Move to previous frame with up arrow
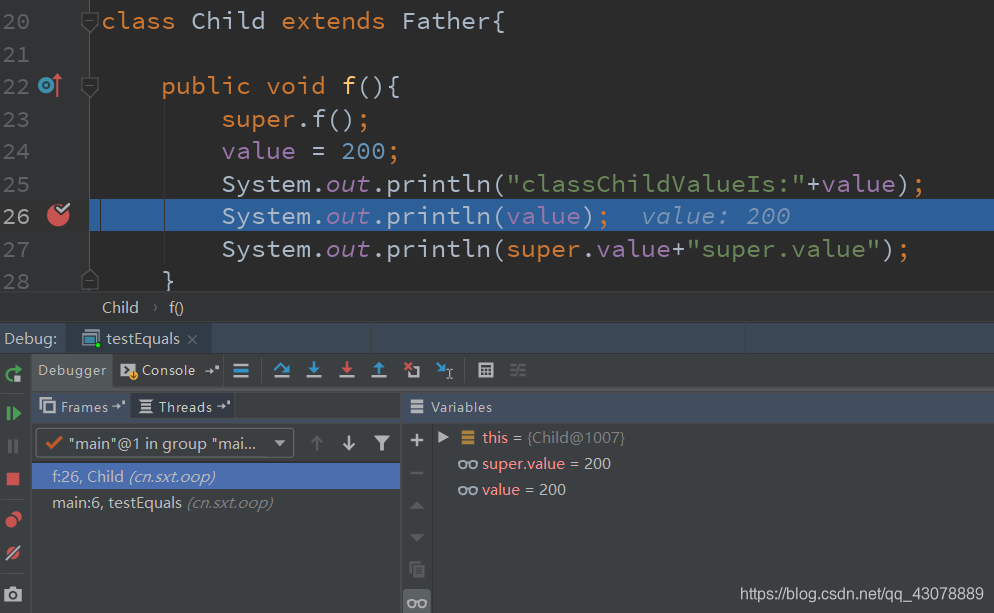 click(316, 443)
